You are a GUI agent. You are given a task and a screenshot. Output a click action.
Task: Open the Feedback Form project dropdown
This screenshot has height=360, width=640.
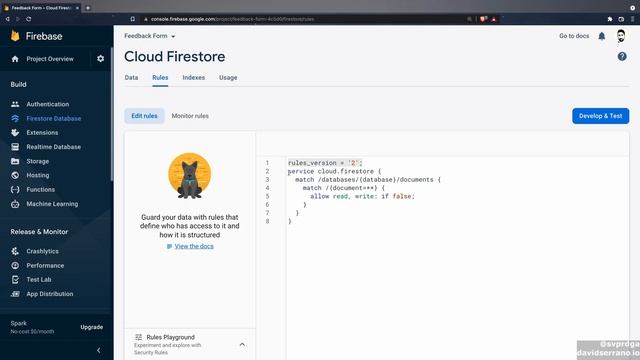(x=150, y=36)
